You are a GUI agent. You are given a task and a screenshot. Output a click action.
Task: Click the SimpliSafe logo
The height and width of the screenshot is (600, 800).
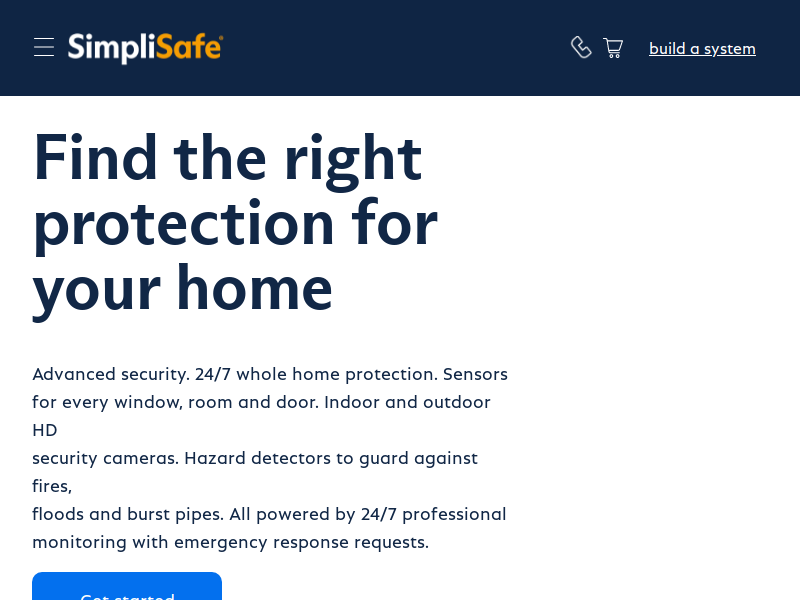[x=145, y=48]
